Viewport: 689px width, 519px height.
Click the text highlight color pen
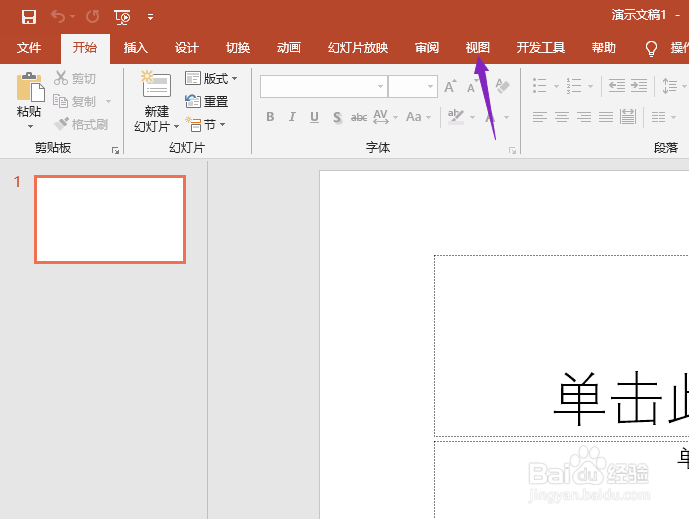click(456, 116)
